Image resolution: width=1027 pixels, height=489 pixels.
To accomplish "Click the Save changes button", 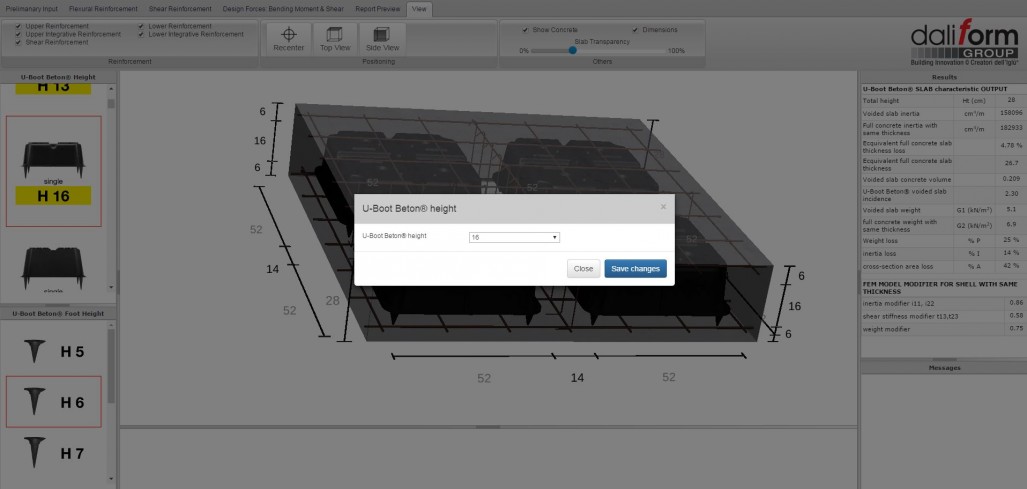I will point(635,269).
